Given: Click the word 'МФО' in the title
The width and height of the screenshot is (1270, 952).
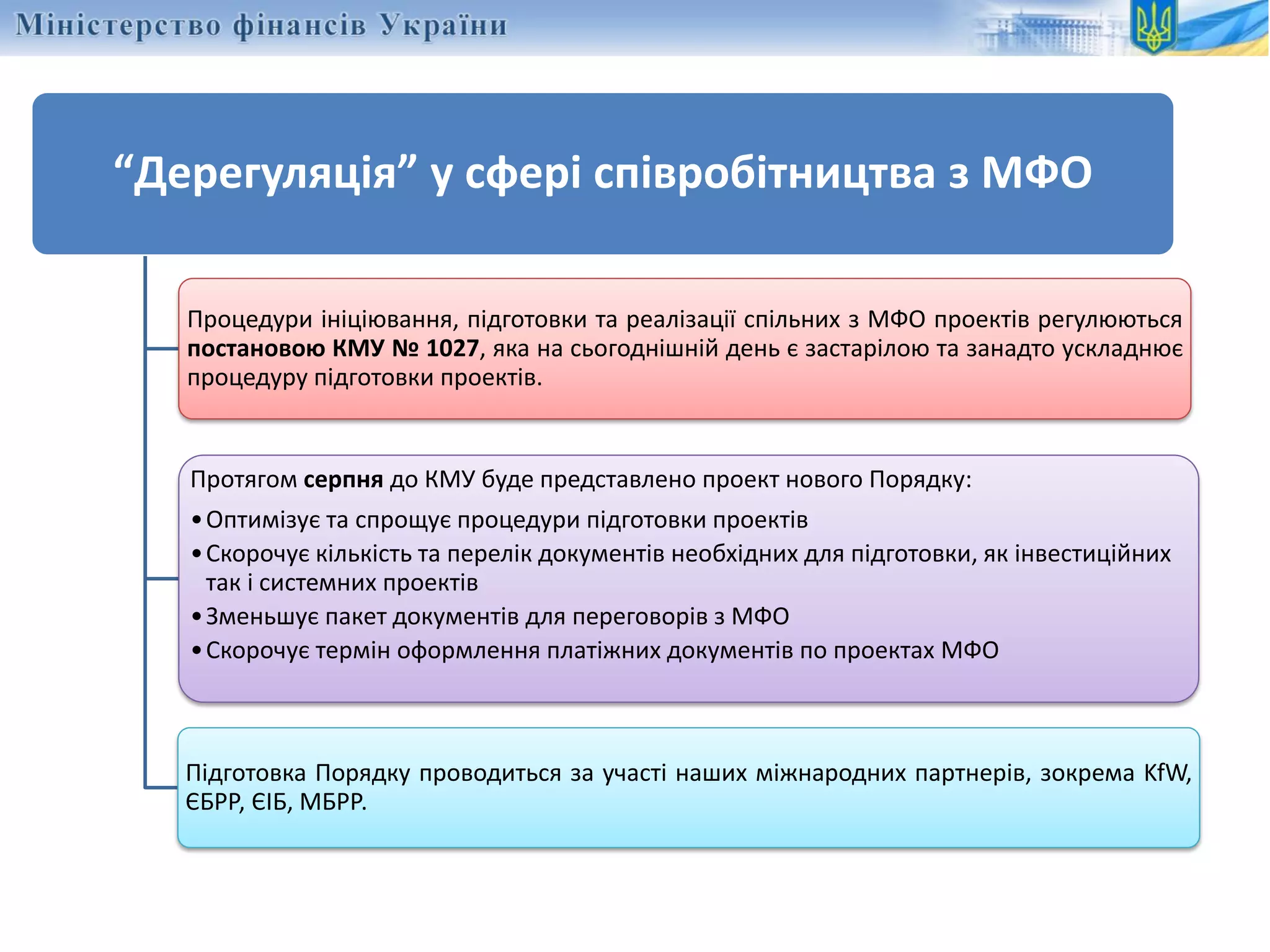Looking at the screenshot, I should 1036,173.
